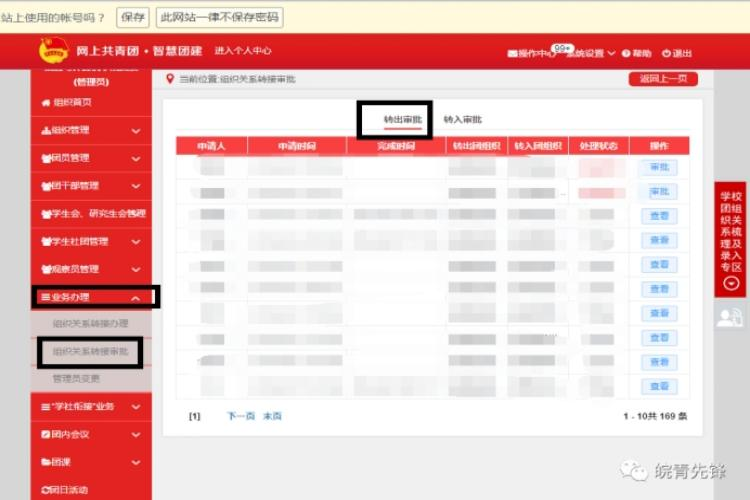
Task: Click 返回上一页 button
Action: pyautogui.click(x=662, y=79)
